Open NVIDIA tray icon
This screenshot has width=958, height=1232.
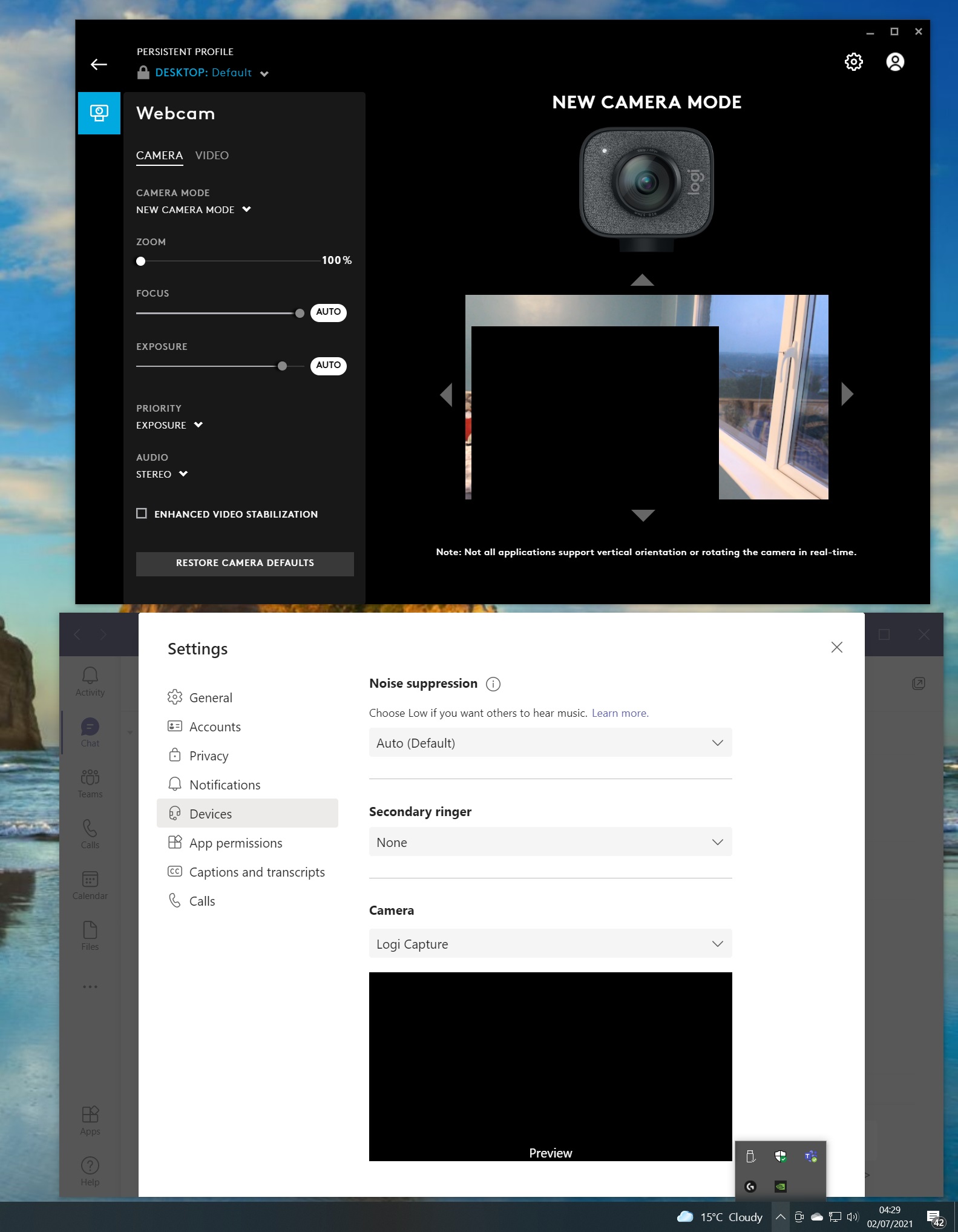[x=781, y=1187]
